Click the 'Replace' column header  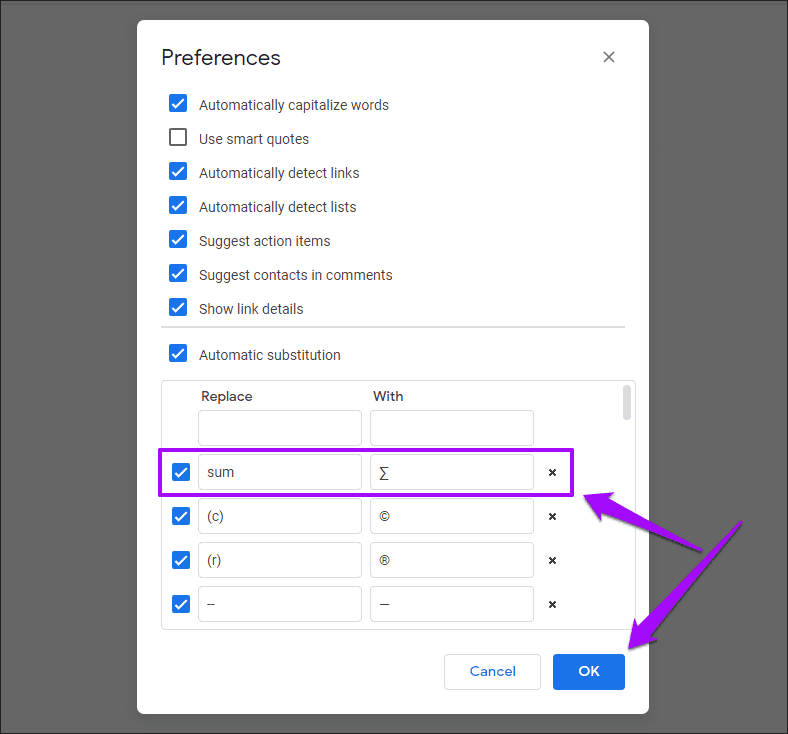click(x=227, y=396)
